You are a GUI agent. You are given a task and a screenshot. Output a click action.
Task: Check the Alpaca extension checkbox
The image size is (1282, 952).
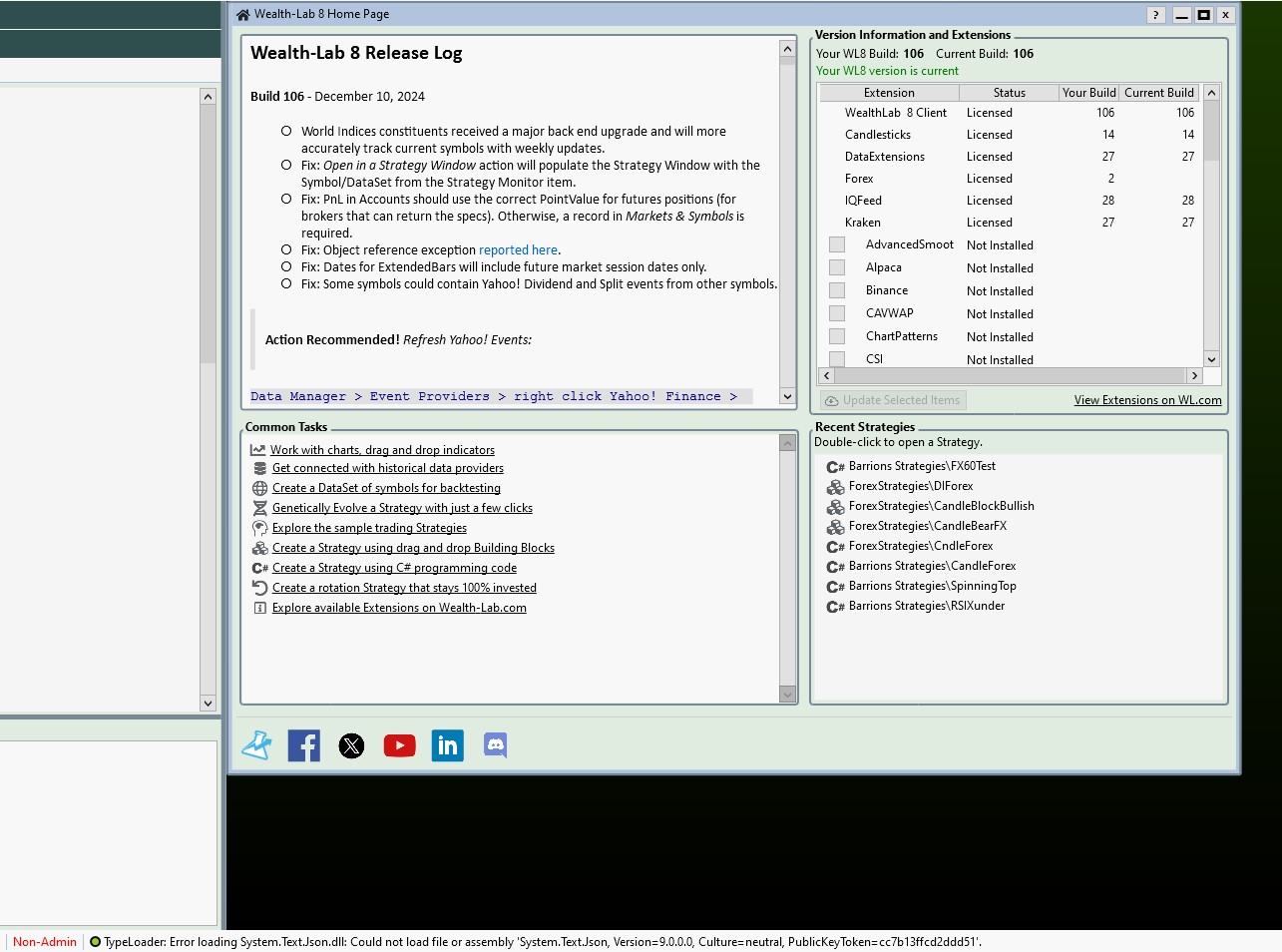[837, 267]
